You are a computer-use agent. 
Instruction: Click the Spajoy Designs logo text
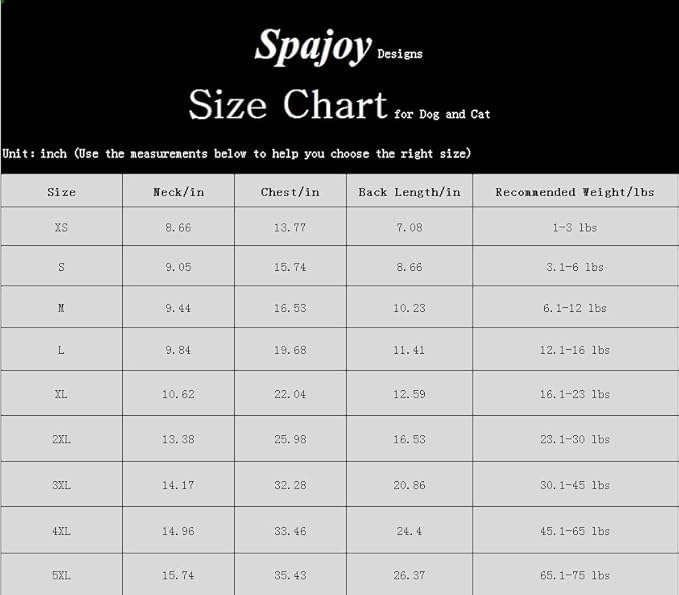tap(337, 47)
